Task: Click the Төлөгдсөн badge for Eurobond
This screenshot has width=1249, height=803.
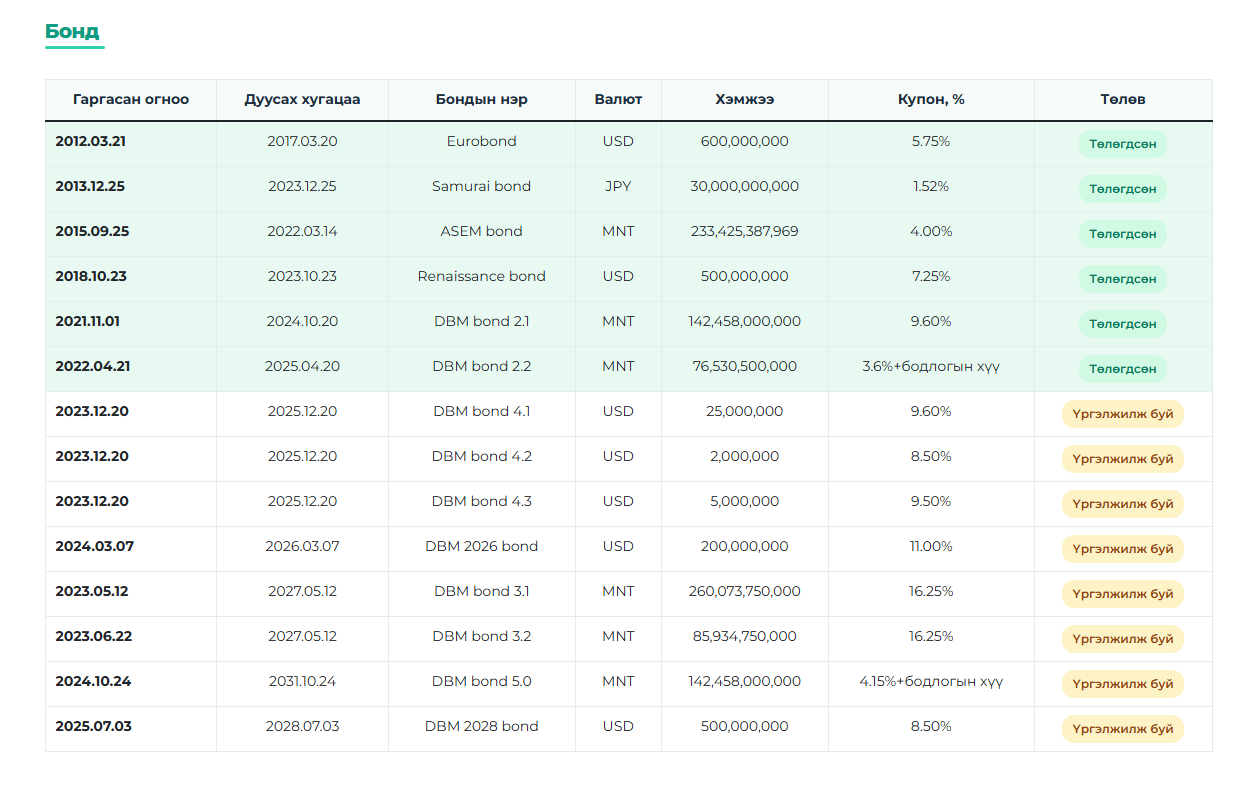Action: pos(1122,144)
